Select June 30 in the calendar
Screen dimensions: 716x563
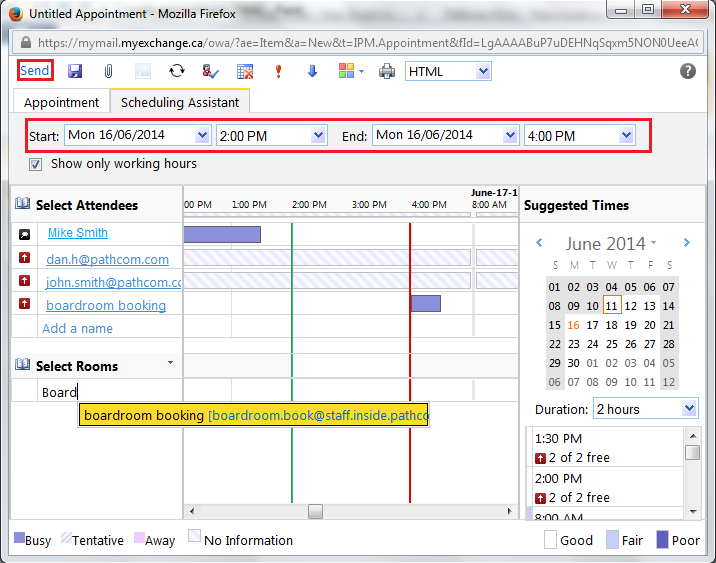[x=574, y=363]
